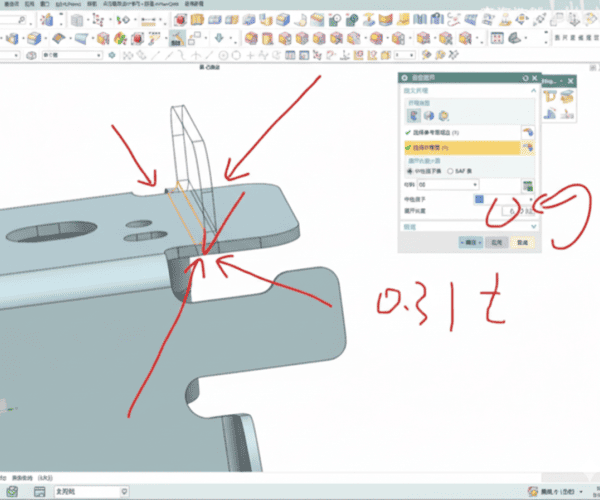600x500 pixels.
Task: Open the combo box in the bottom status bar
Action: pos(92,492)
